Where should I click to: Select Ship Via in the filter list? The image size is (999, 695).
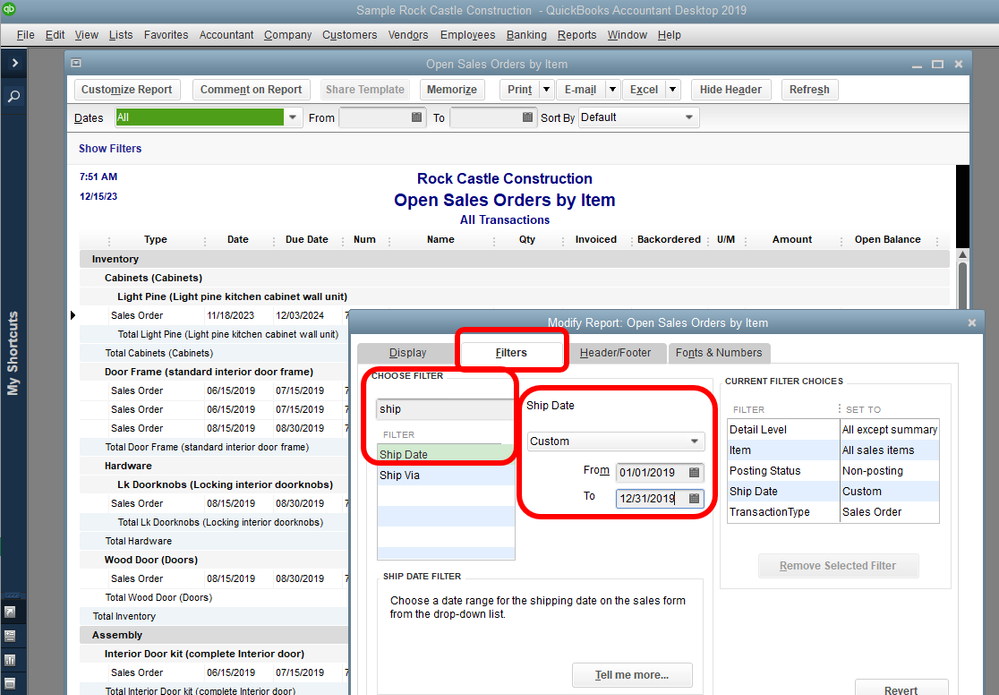[x=445, y=475]
